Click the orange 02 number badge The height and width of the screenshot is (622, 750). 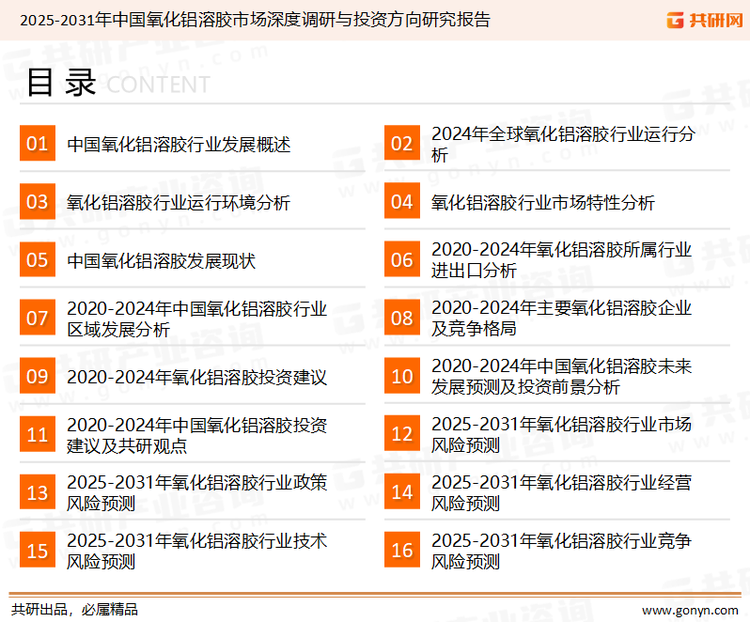[401, 144]
